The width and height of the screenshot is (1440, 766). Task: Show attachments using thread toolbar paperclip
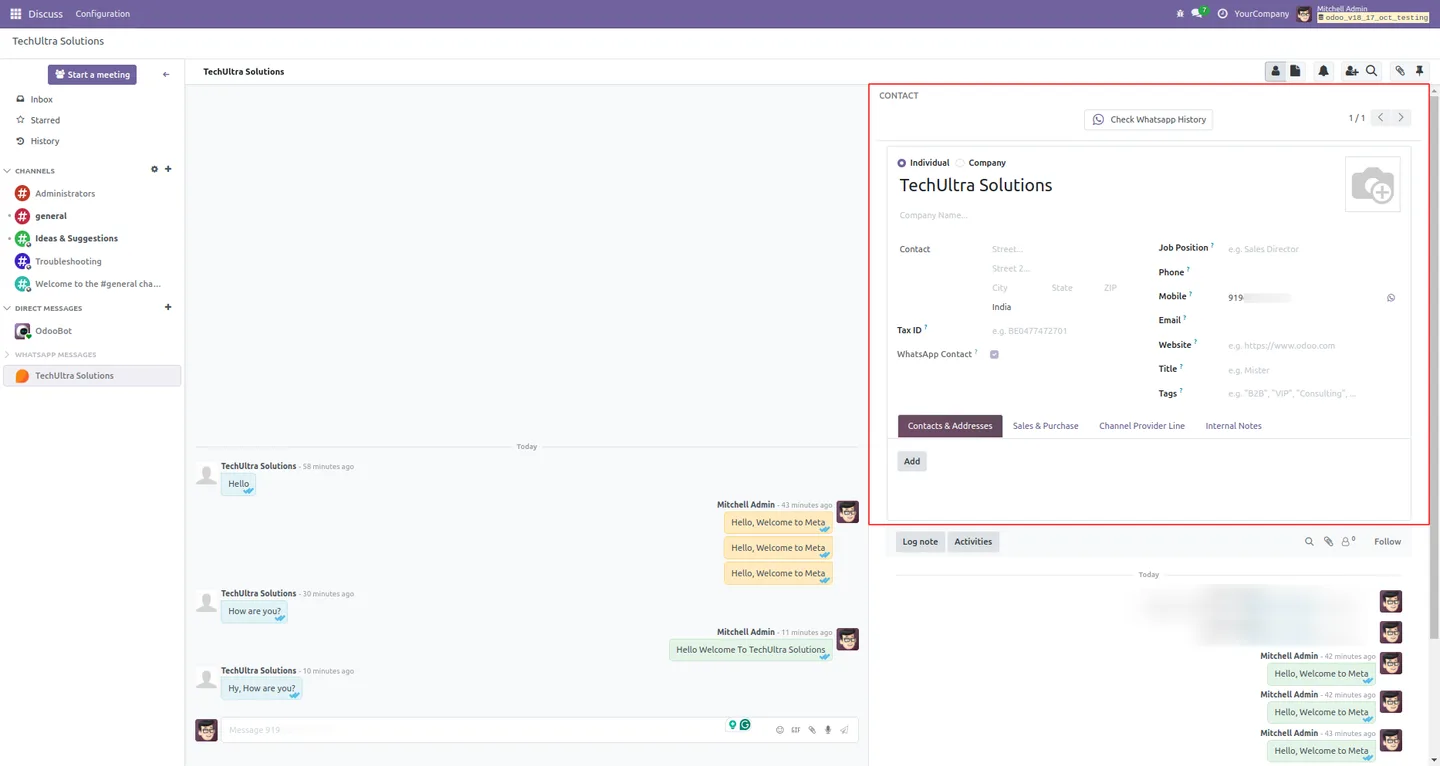[x=1400, y=71]
